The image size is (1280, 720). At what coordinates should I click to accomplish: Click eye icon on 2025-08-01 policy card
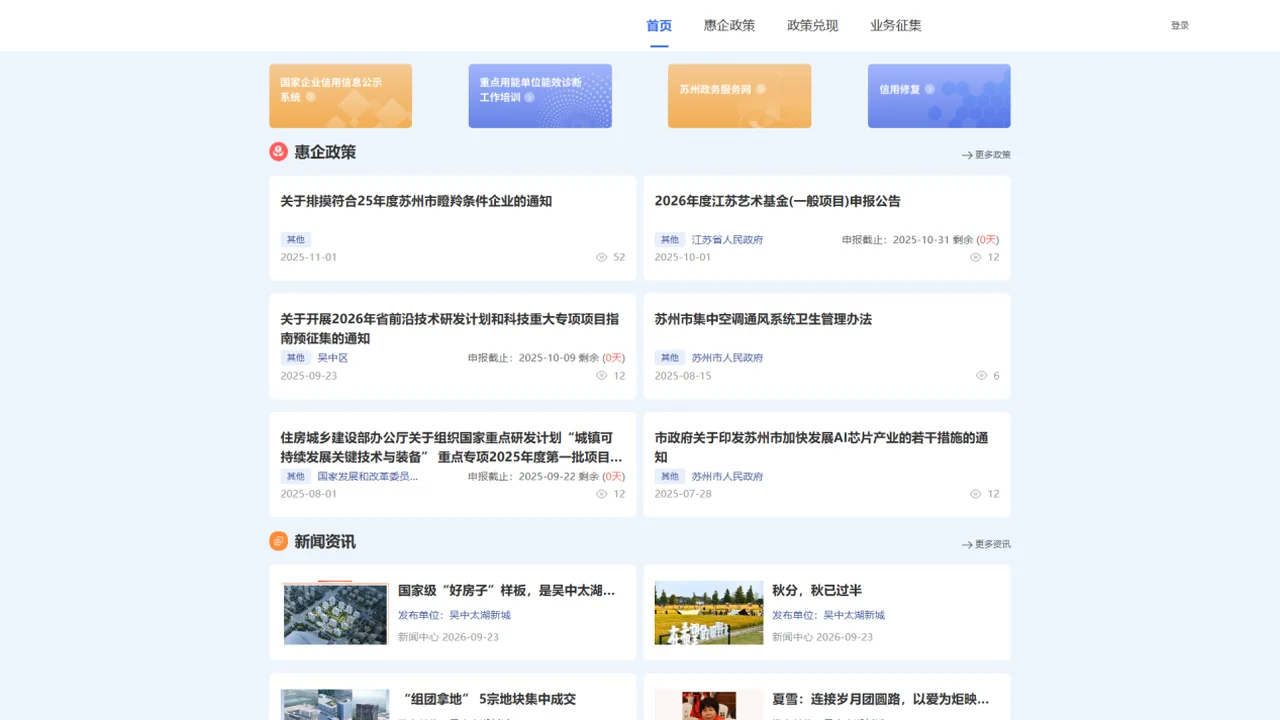[x=602, y=494]
